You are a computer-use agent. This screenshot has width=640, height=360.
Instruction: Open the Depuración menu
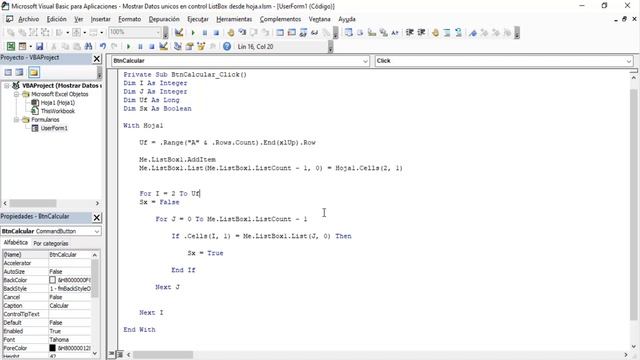pos(164,19)
